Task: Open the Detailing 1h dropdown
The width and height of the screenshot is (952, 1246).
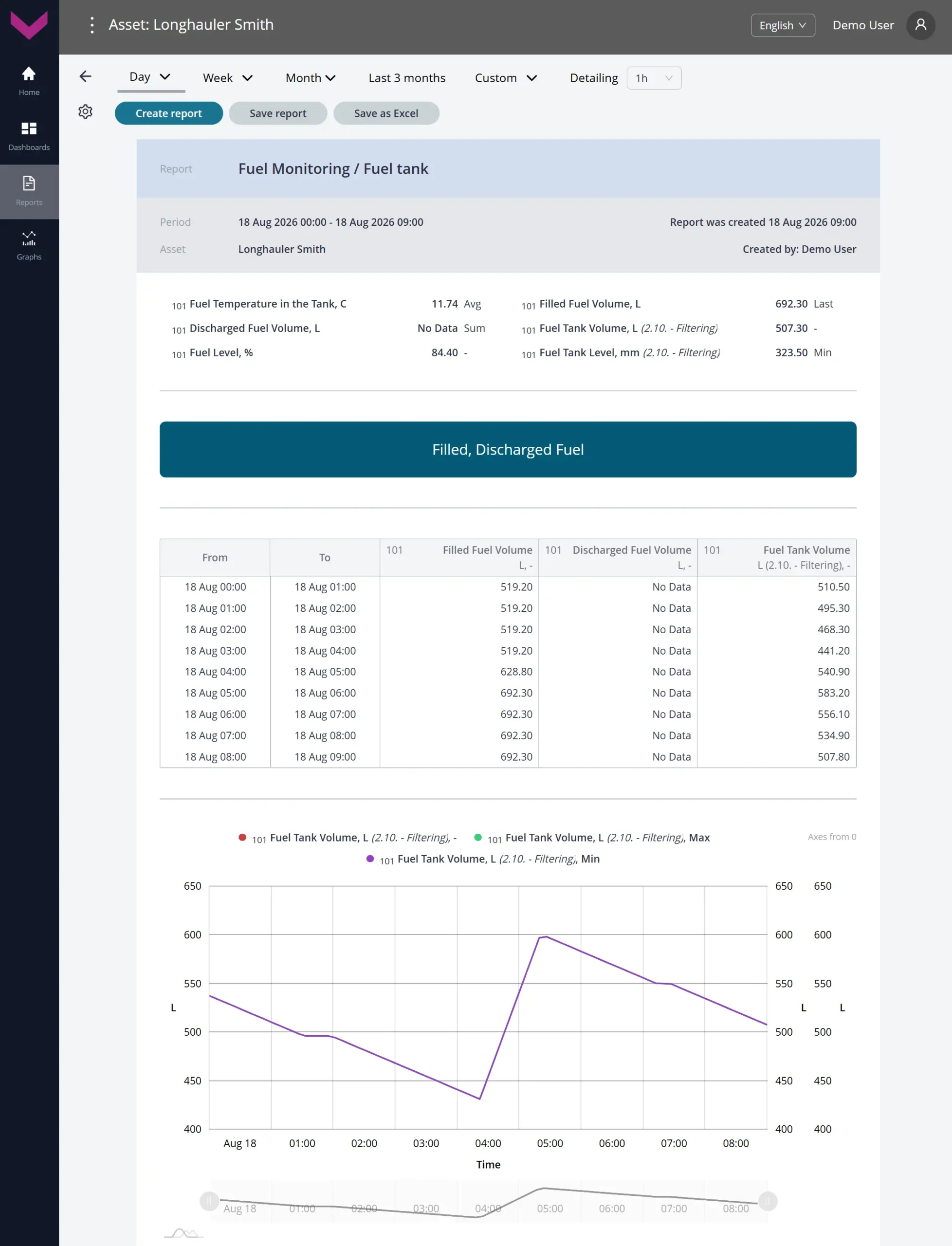Action: (x=654, y=78)
